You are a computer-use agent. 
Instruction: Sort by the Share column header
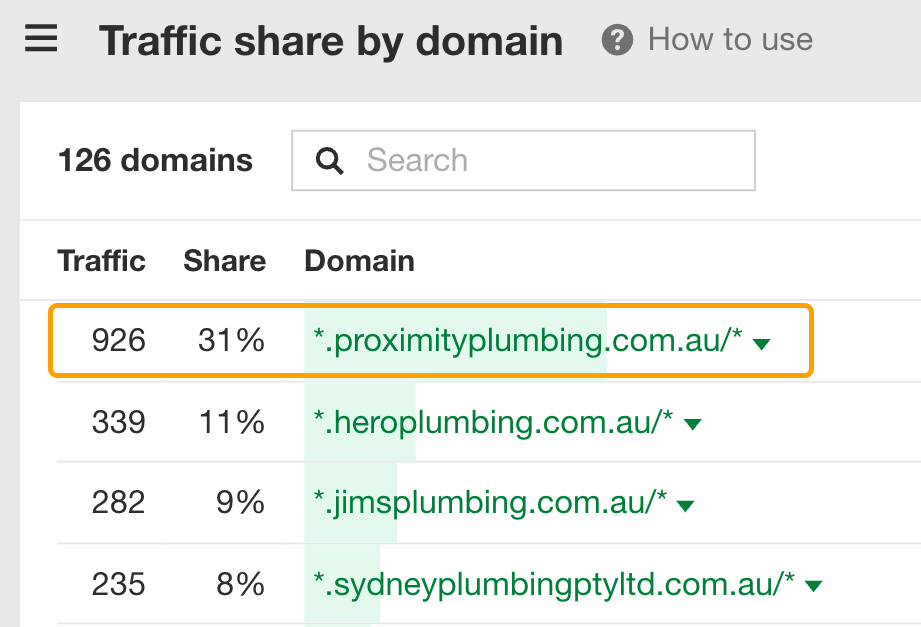[x=224, y=261]
